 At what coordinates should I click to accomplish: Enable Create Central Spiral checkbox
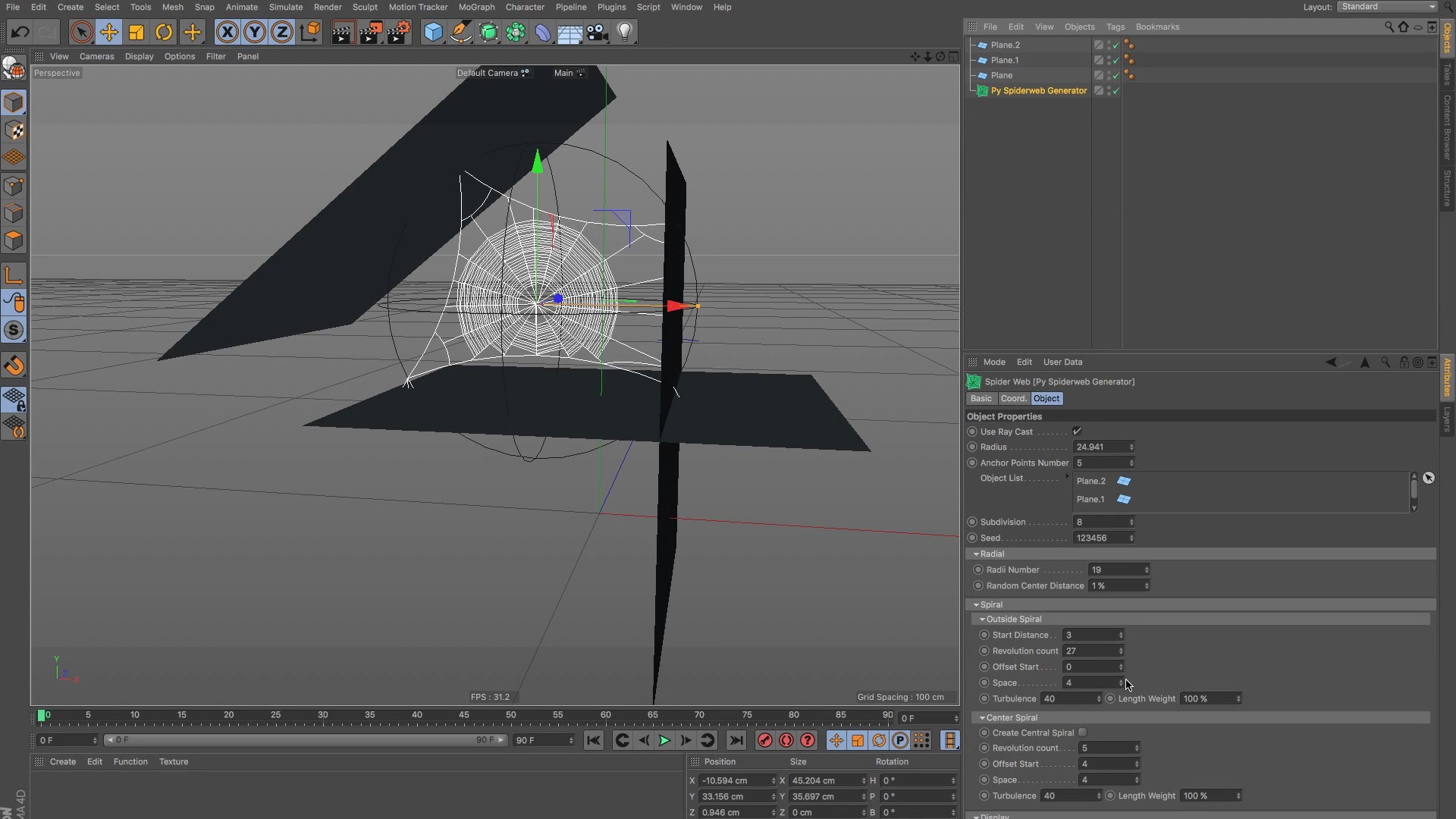click(x=1083, y=733)
